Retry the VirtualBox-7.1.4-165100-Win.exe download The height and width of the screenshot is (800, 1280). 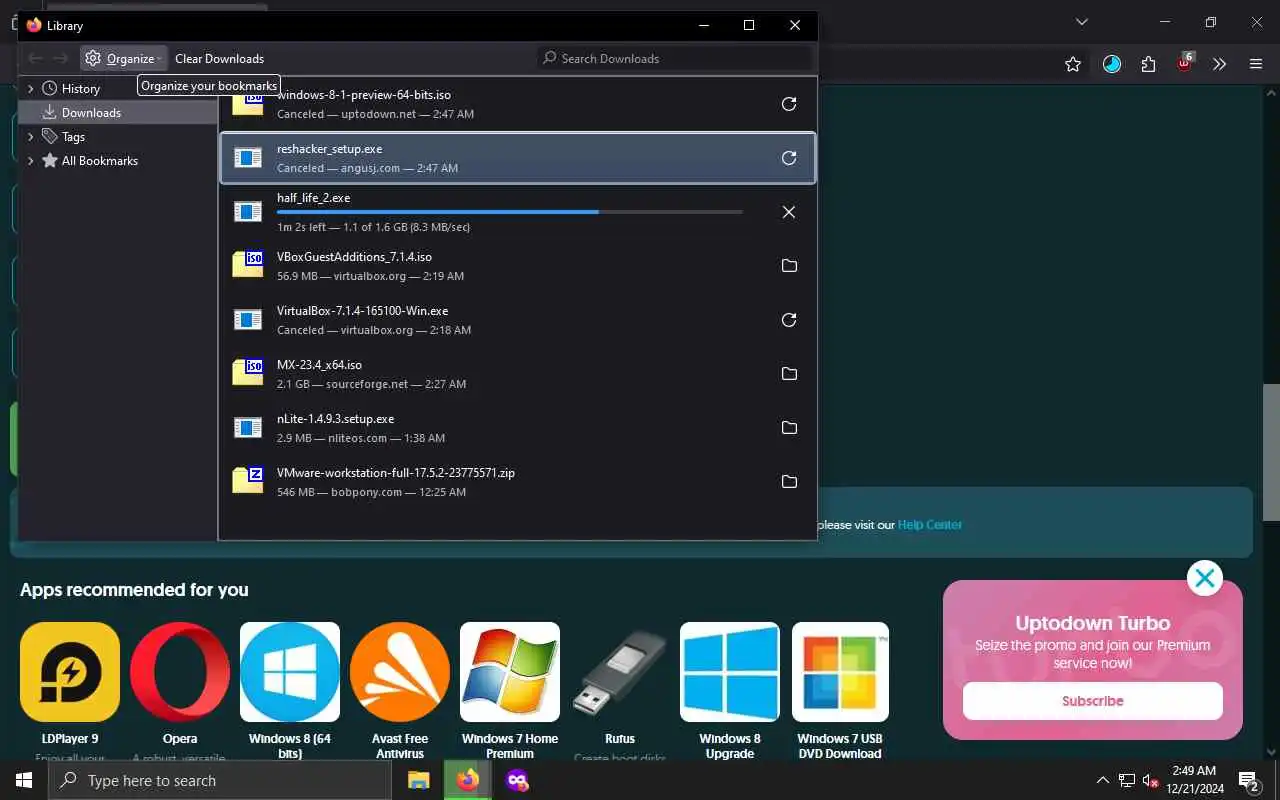click(789, 320)
